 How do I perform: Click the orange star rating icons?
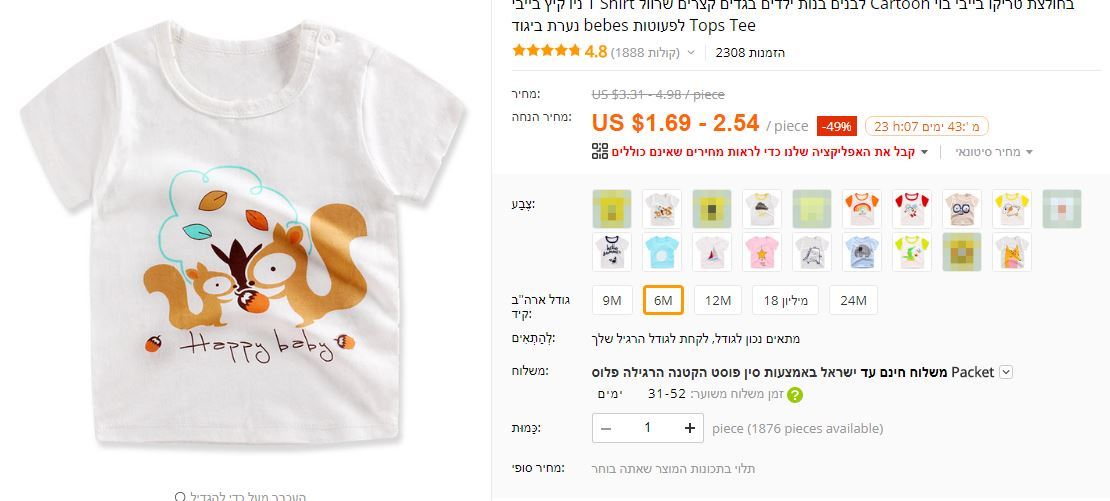(x=546, y=52)
